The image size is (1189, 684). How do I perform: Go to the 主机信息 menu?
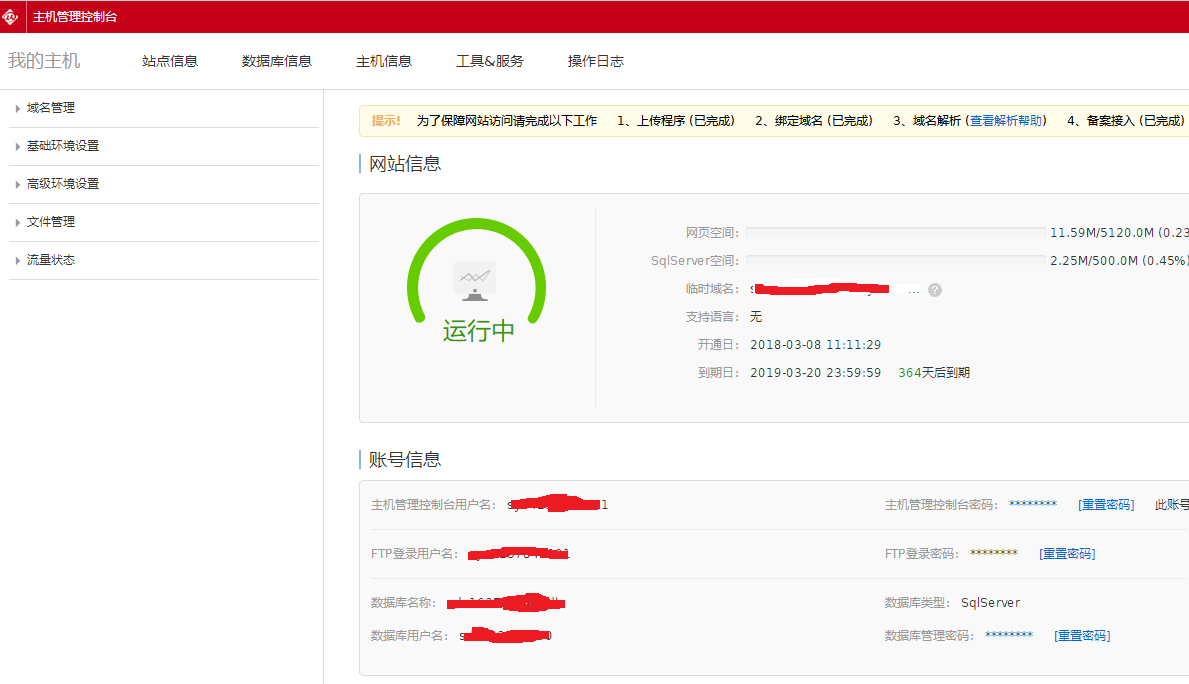click(384, 61)
